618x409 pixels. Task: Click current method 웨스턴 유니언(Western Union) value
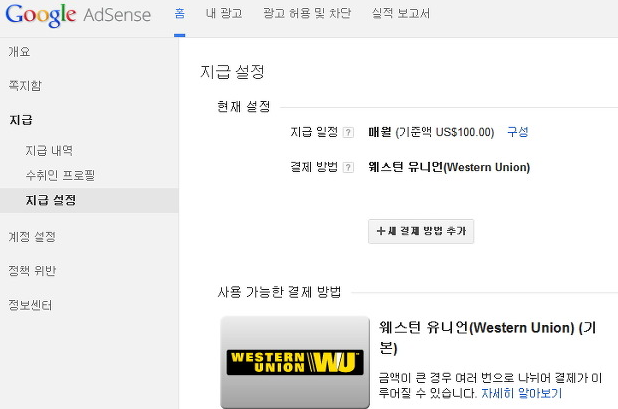coord(449,167)
